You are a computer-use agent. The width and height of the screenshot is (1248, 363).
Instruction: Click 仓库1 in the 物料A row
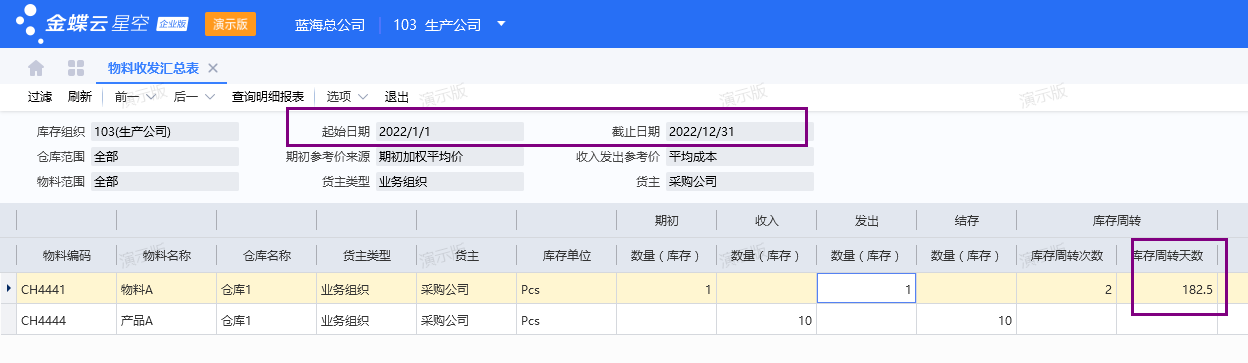pos(267,290)
